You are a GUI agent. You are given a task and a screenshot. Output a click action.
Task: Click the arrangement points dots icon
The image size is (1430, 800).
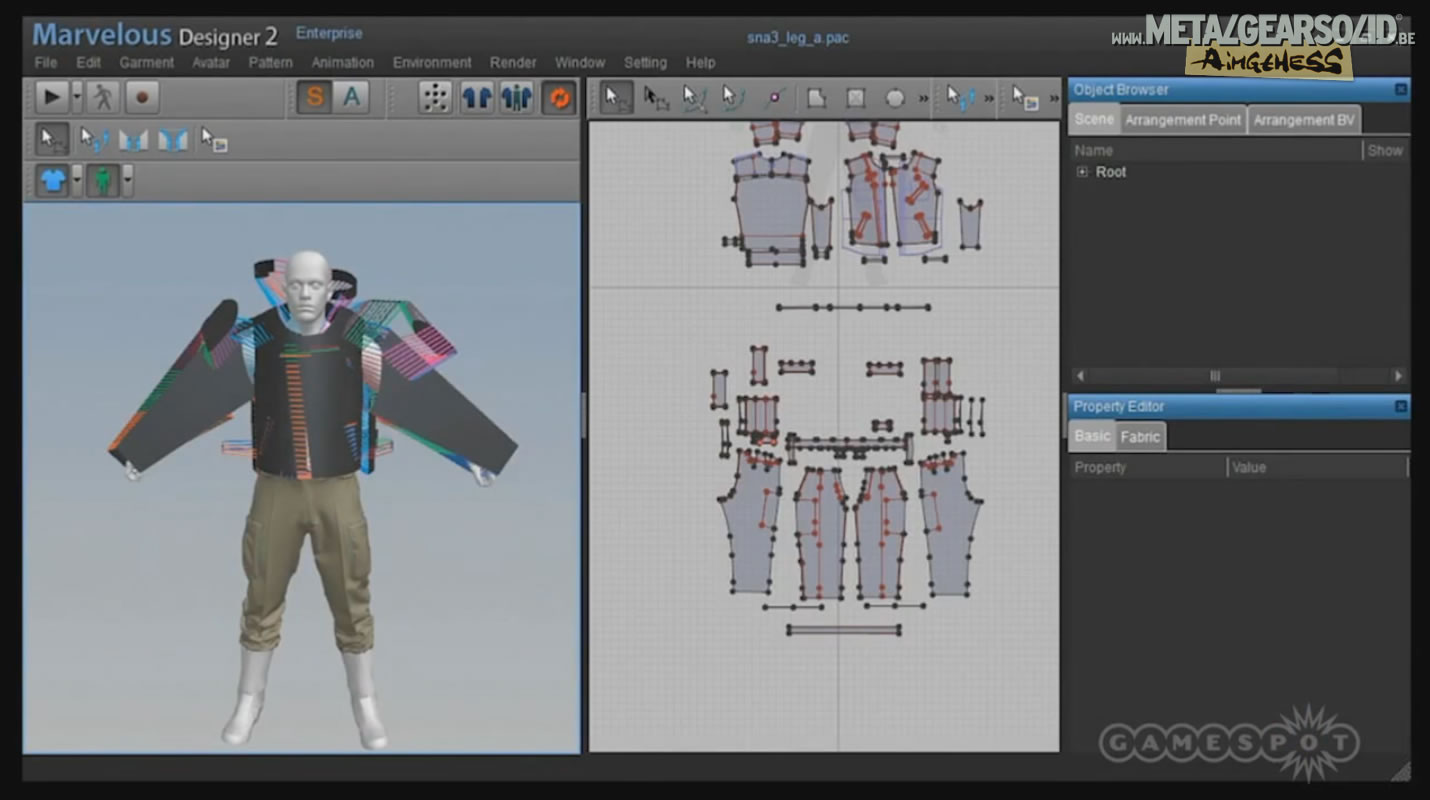pos(435,97)
